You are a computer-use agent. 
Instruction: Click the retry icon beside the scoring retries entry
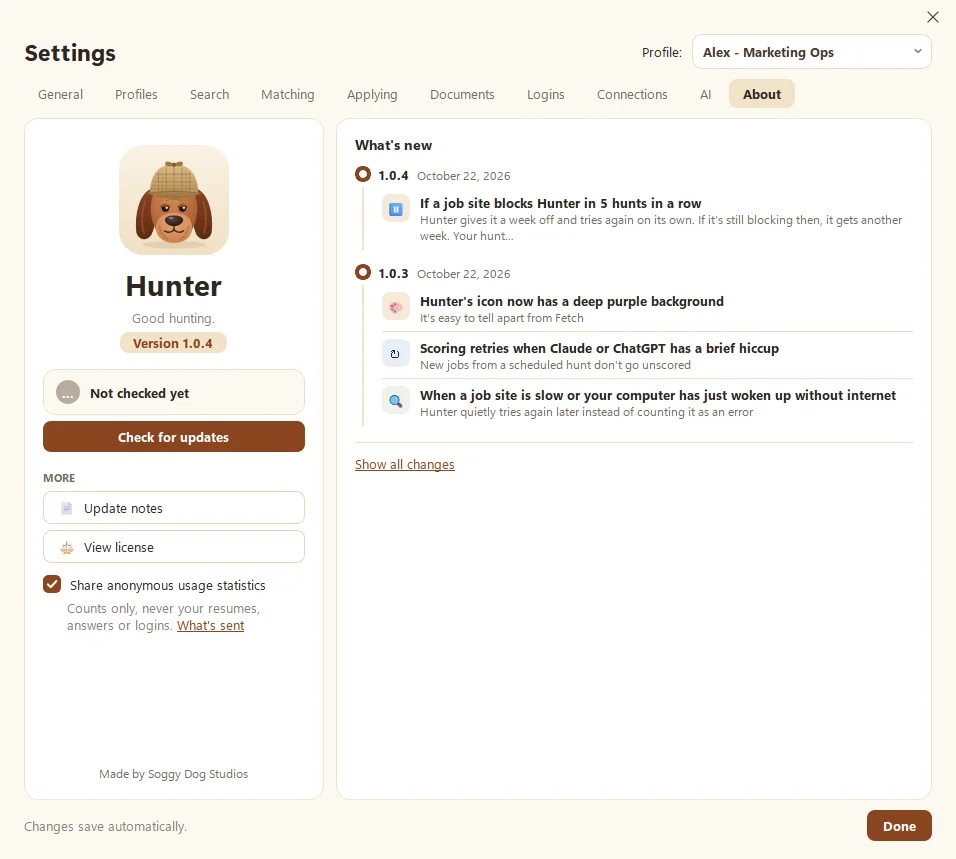(396, 354)
